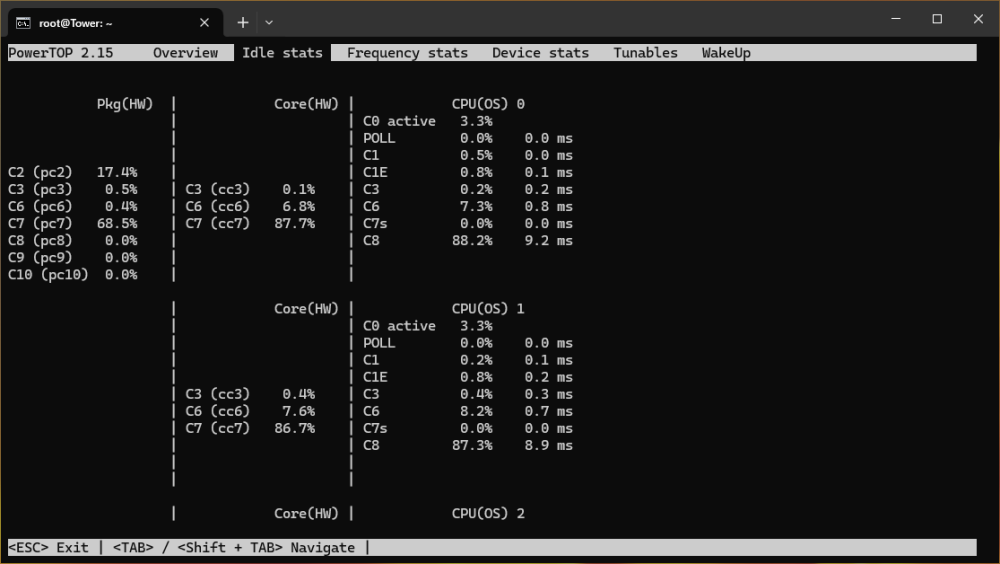Click the C6 (pc6) package row

point(73,207)
